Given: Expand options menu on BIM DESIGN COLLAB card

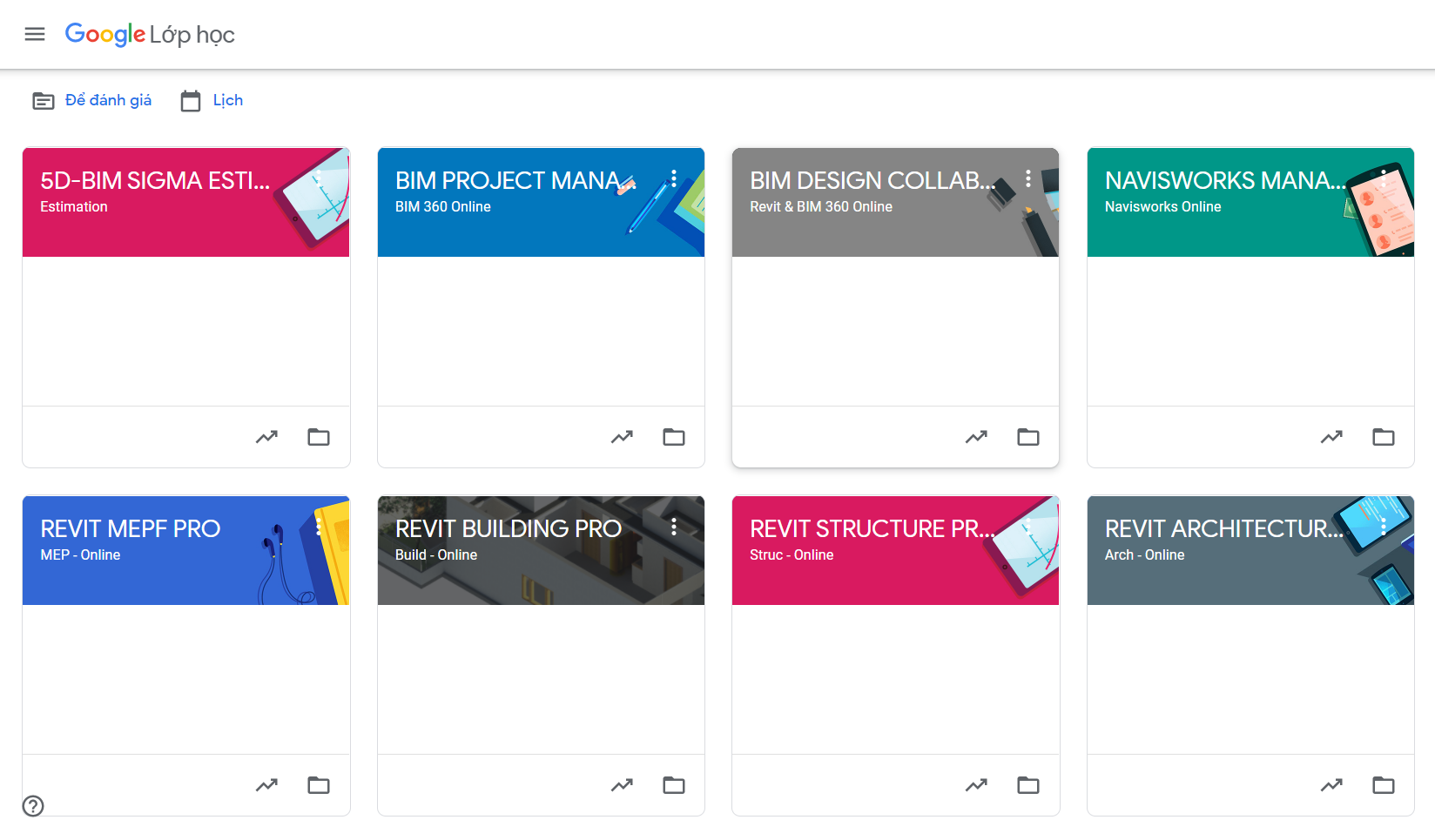Looking at the screenshot, I should point(1028,178).
